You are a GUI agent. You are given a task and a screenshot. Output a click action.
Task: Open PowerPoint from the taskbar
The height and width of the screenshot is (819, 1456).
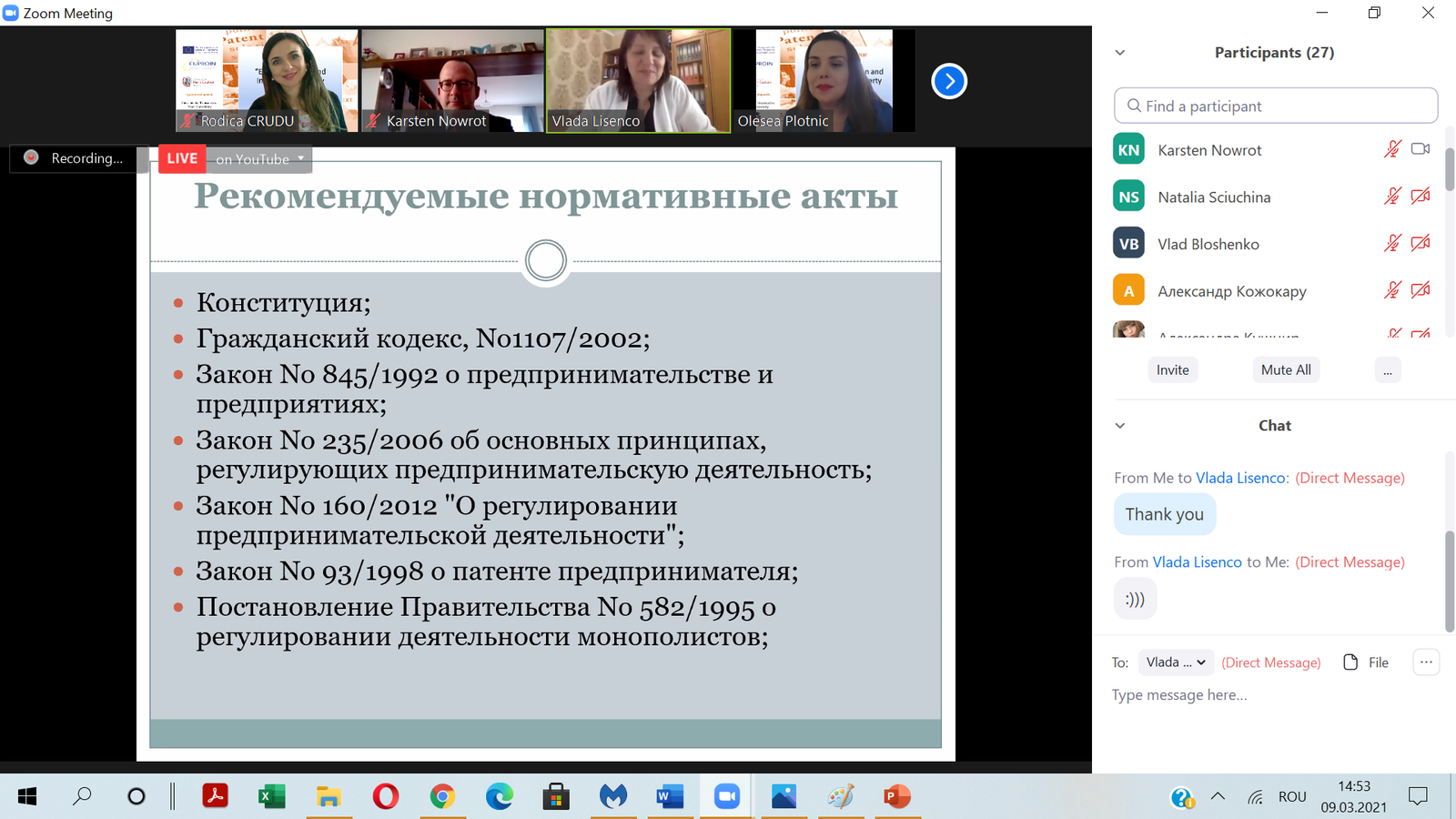click(897, 797)
